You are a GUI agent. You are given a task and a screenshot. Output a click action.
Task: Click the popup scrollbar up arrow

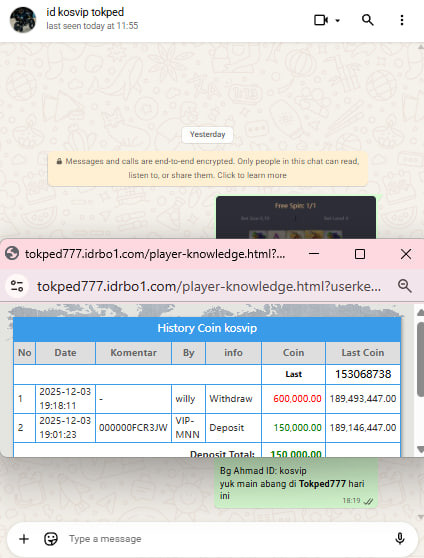pyautogui.click(x=420, y=312)
